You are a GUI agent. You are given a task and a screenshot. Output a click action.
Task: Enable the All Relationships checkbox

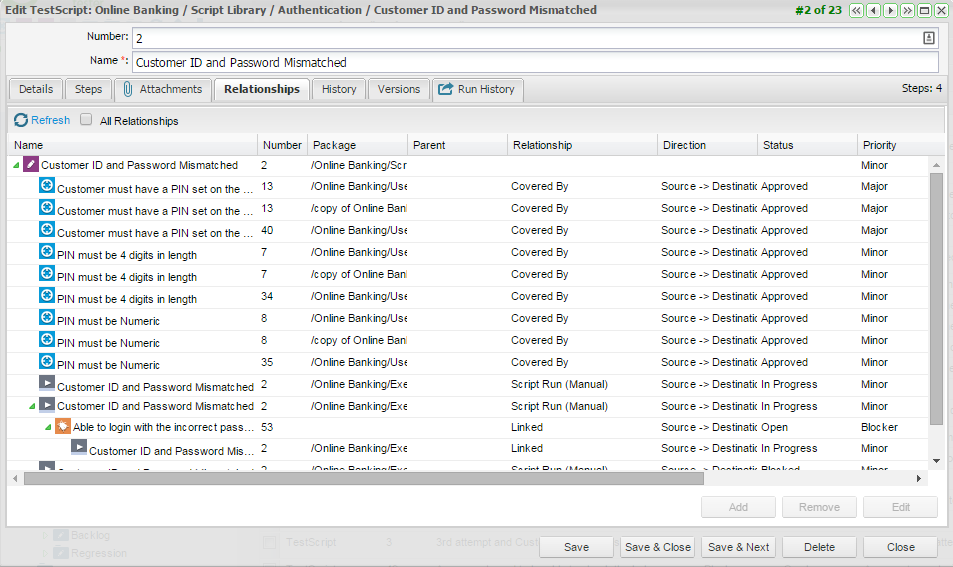pyautogui.click(x=86, y=120)
